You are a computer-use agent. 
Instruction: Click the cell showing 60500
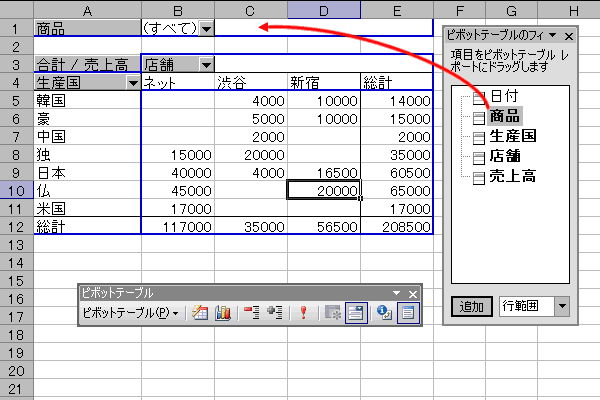pyautogui.click(x=397, y=172)
